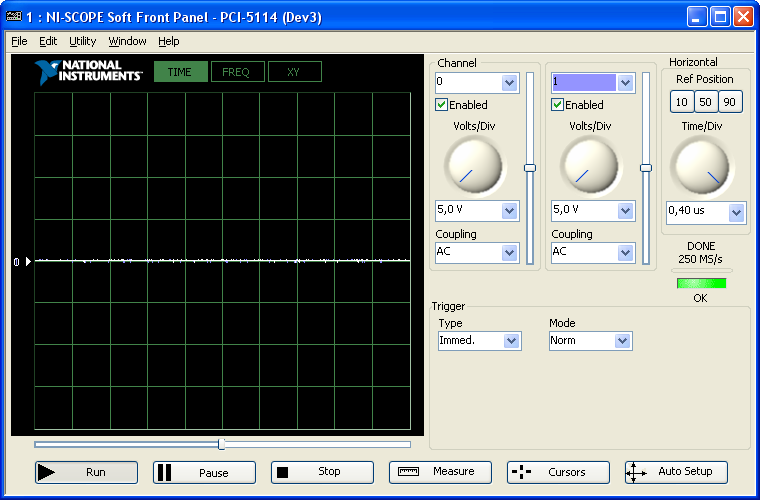This screenshot has width=760, height=500.
Task: Click the Stop square icon
Action: [283, 472]
